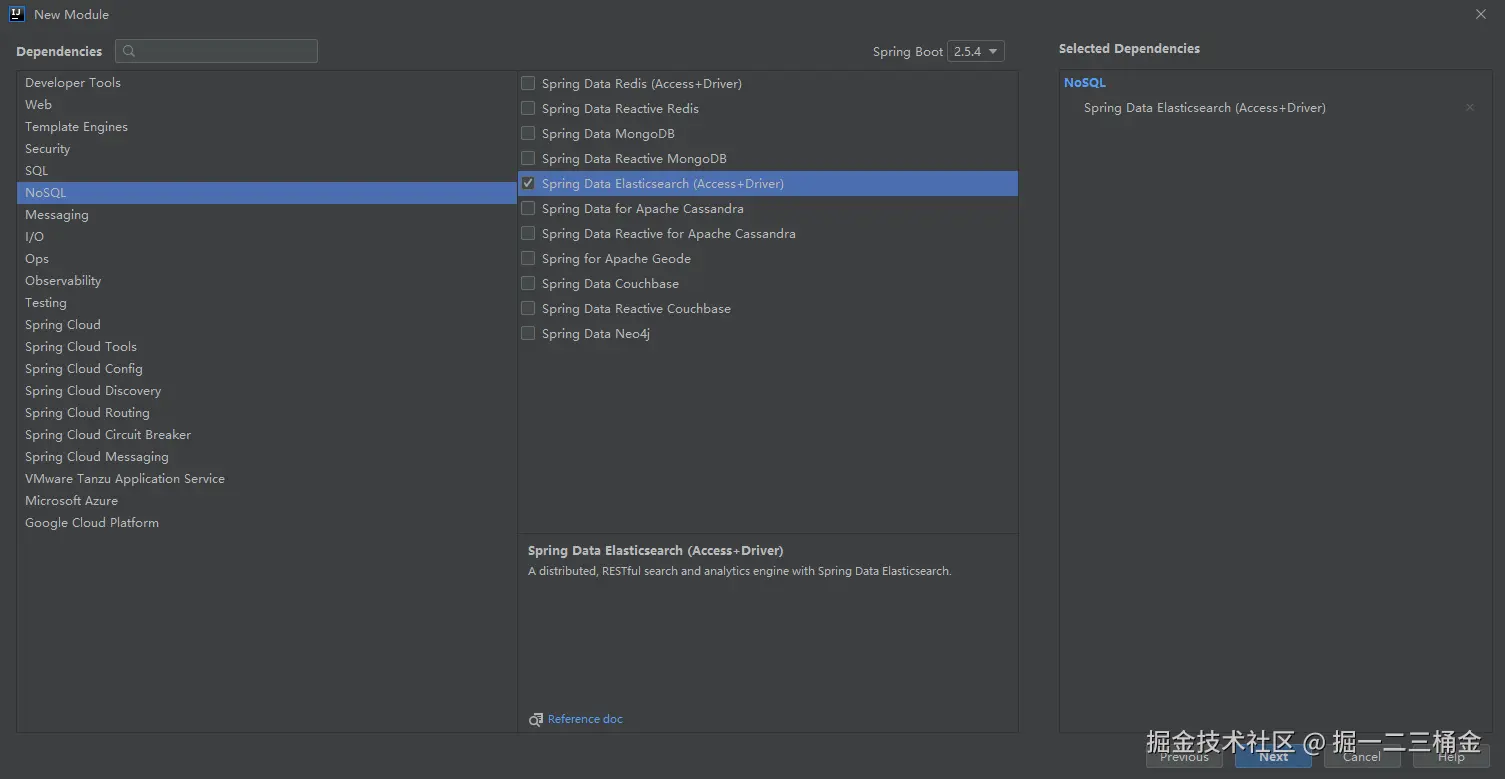Select Spring Data Elasticsearch in Selected Dependencies

tap(1204, 108)
